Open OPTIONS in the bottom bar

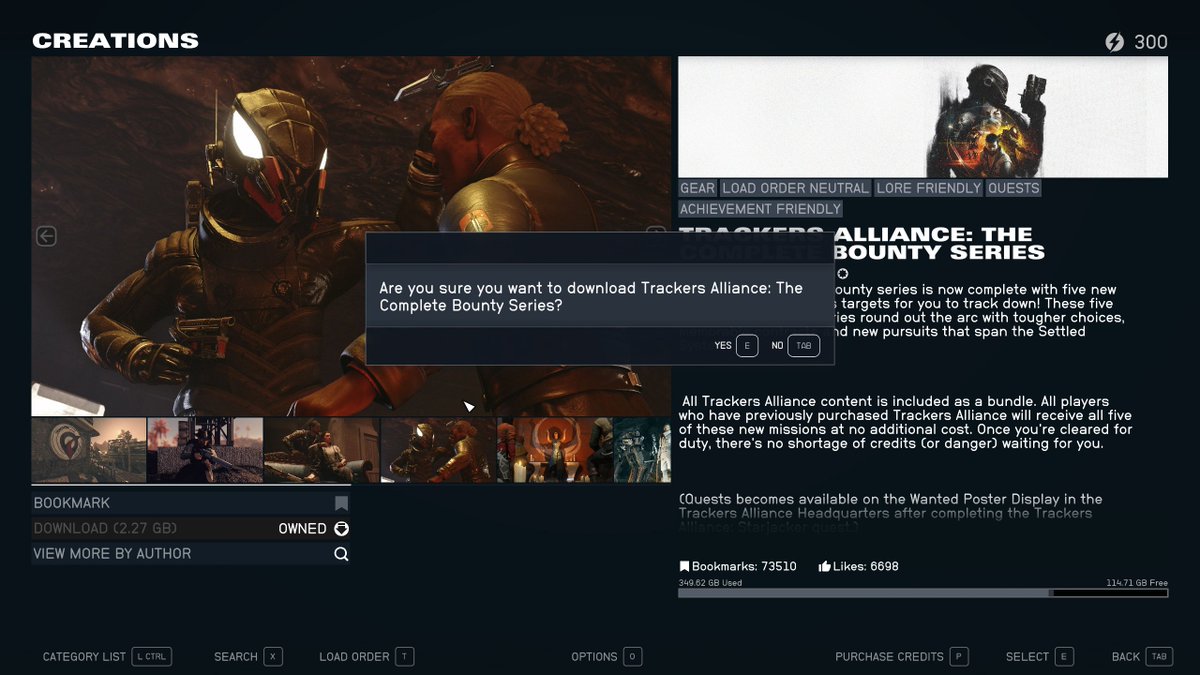(x=594, y=657)
